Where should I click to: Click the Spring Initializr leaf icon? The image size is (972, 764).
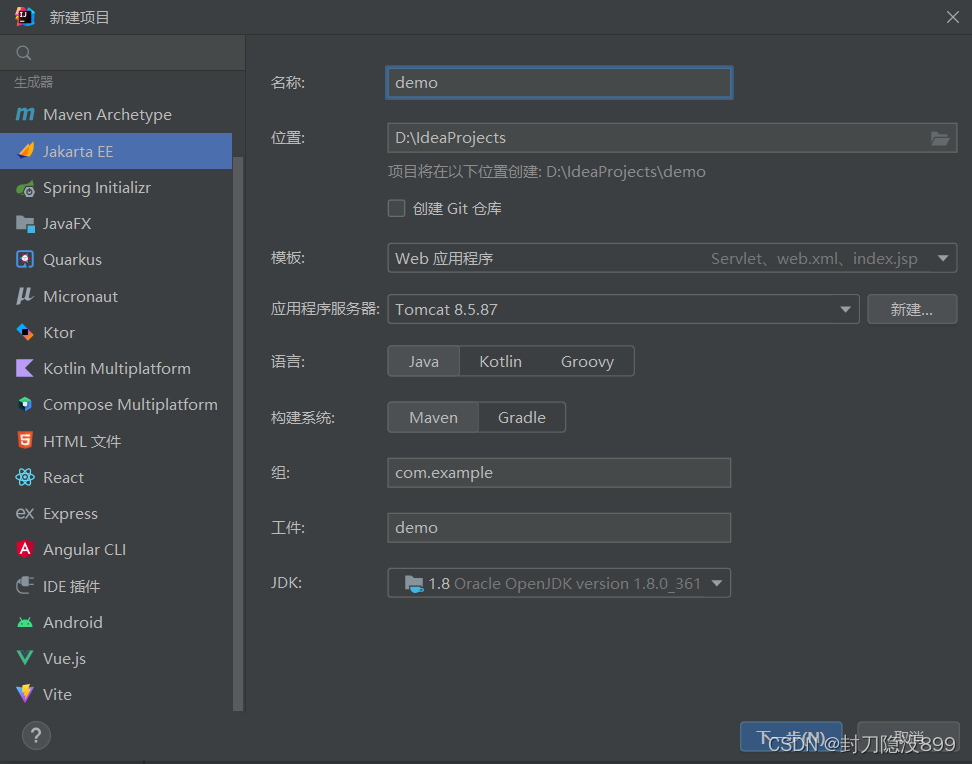point(25,188)
